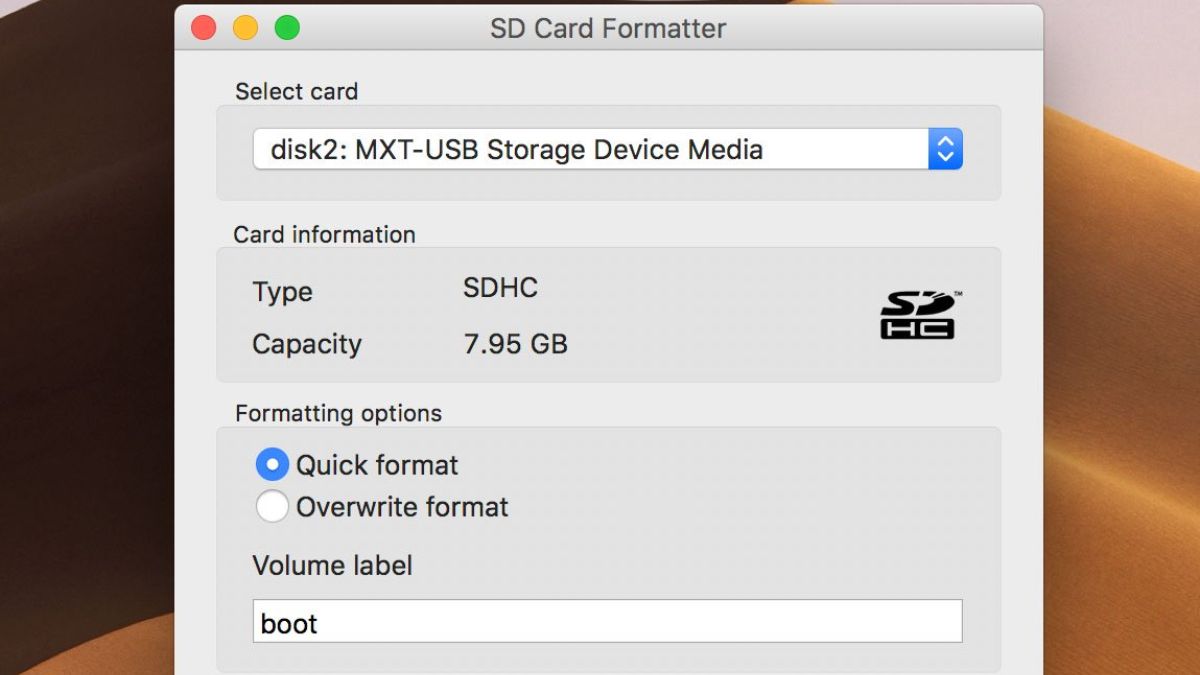Screen dimensions: 1200x675
Task: Click the blue dropdown stepper arrows
Action: tap(945, 149)
